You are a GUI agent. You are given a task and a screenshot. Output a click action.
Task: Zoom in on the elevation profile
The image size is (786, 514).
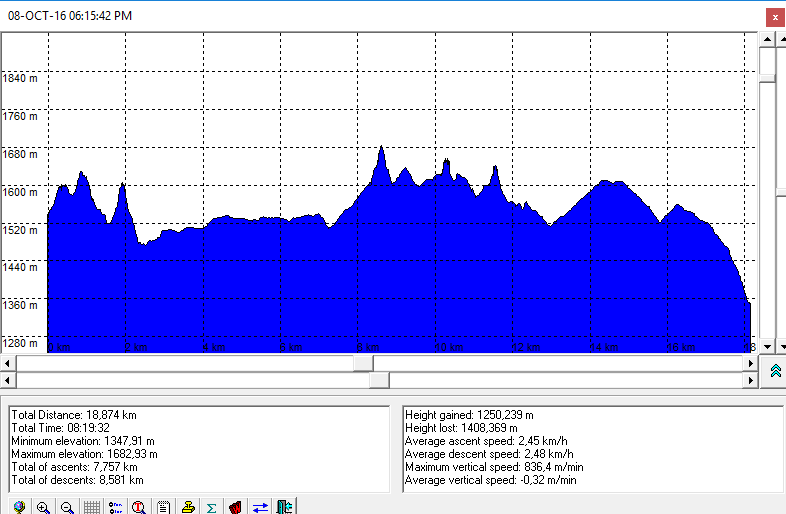43,506
